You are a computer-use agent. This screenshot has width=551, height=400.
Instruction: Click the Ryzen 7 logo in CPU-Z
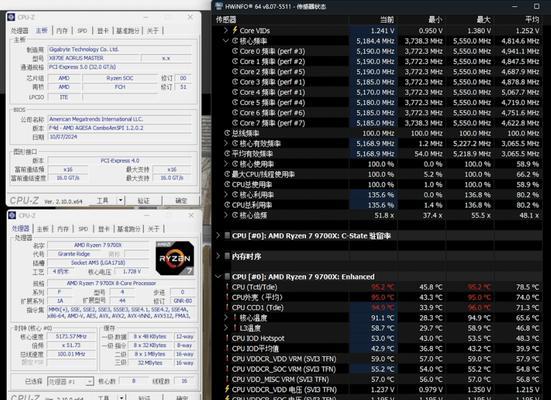pyautogui.click(x=175, y=258)
